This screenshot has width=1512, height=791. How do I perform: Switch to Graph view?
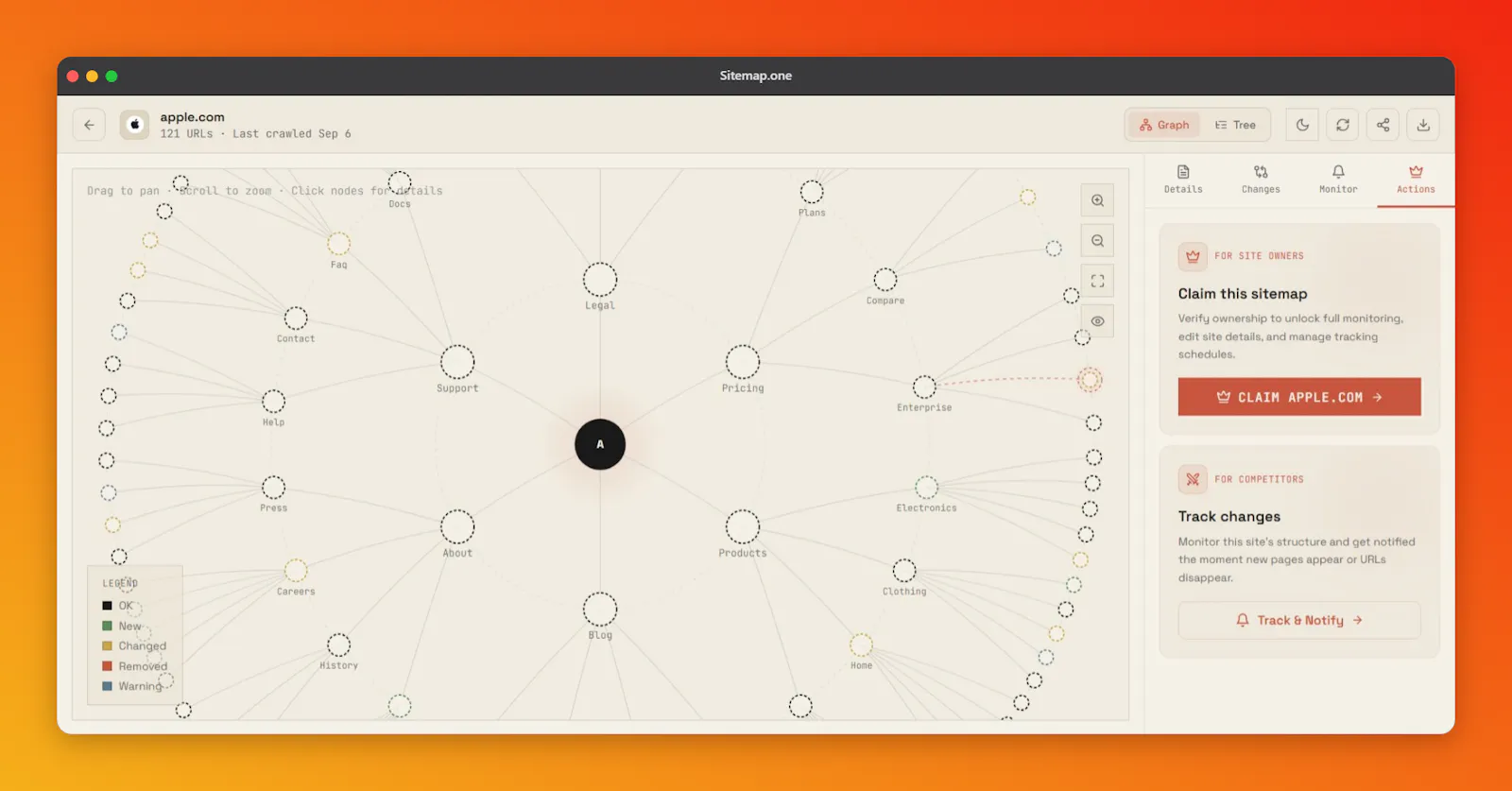point(1164,125)
